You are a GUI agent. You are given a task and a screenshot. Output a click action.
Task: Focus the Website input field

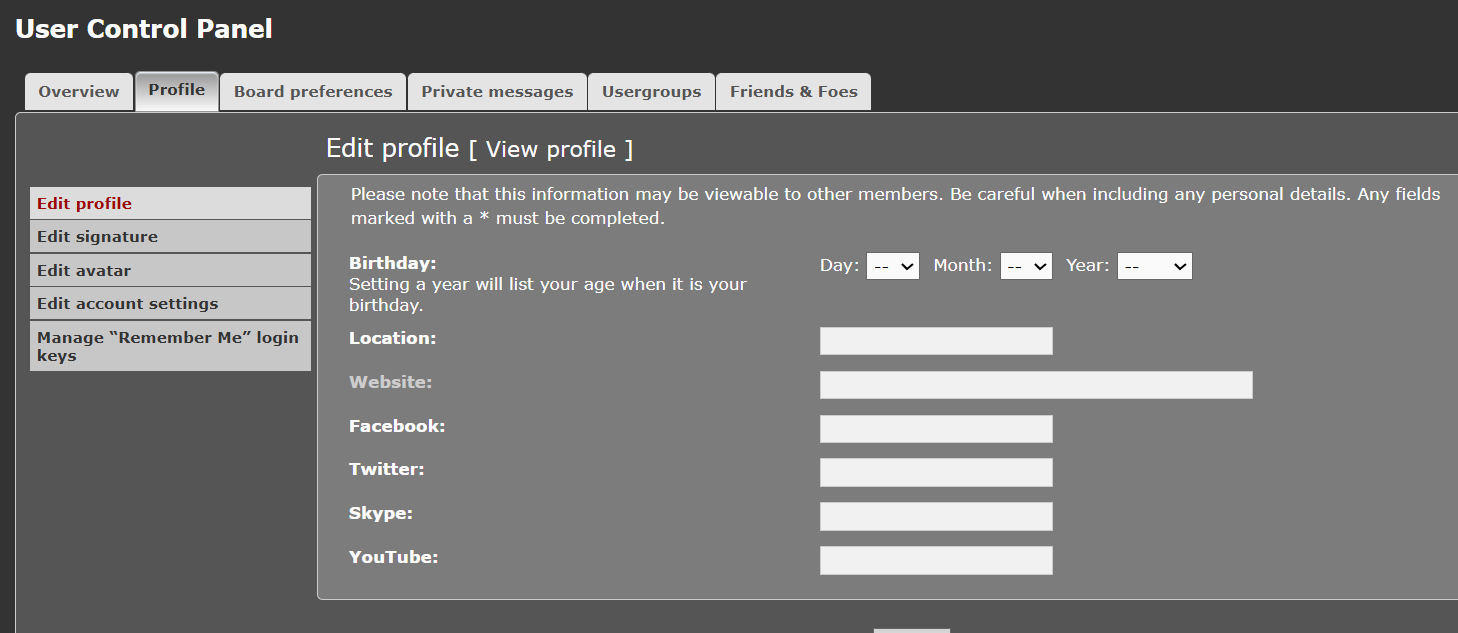[1036, 385]
